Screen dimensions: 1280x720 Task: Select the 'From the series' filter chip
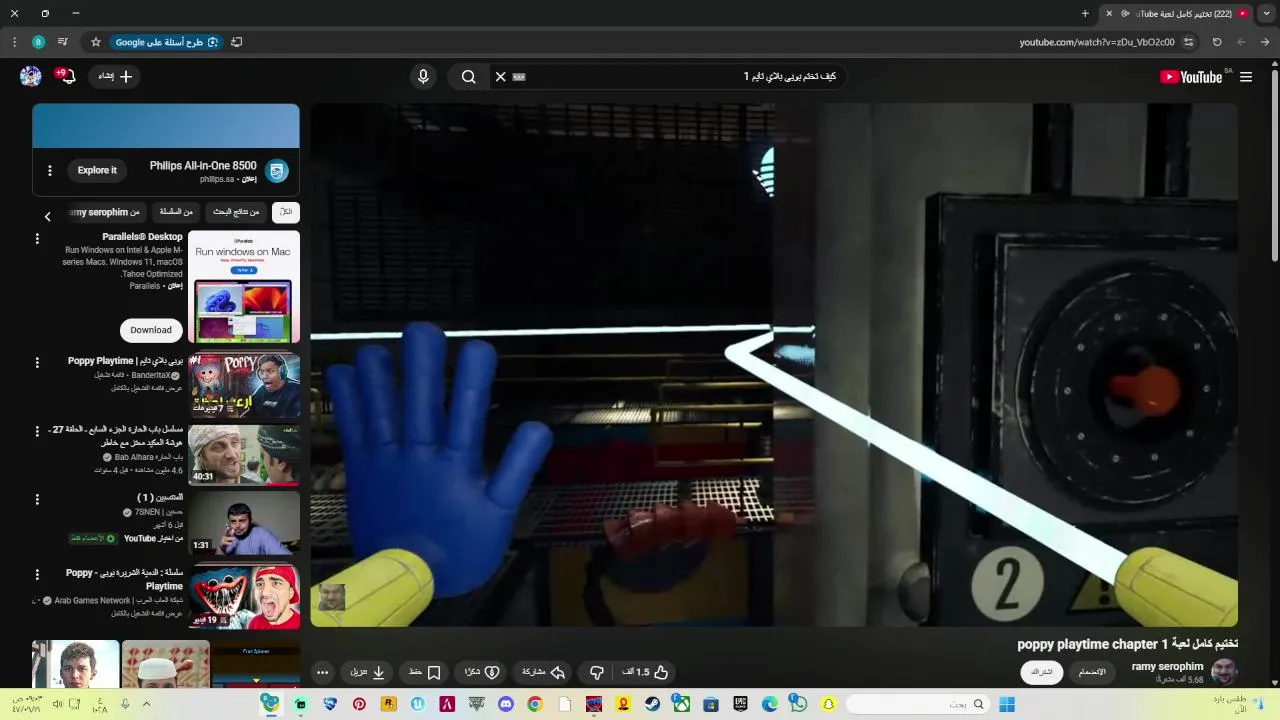176,212
